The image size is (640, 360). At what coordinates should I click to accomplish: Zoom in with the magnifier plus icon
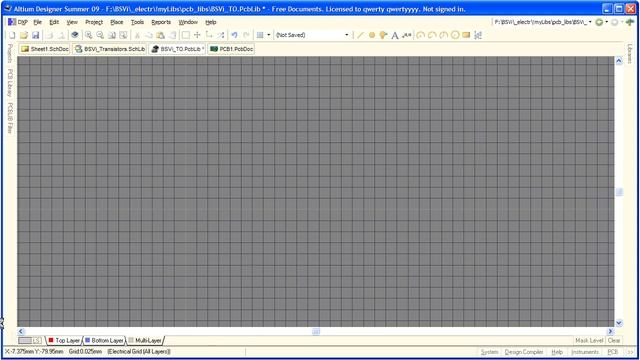(x=88, y=35)
